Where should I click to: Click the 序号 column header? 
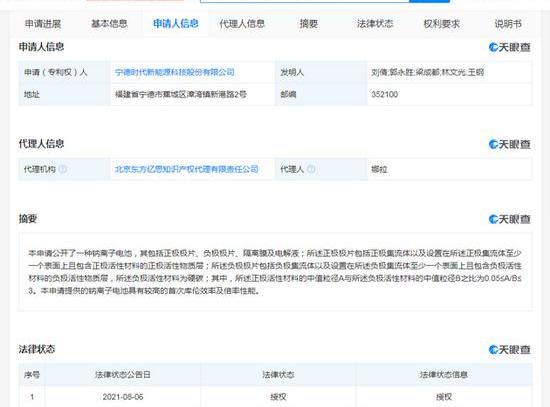coord(32,375)
